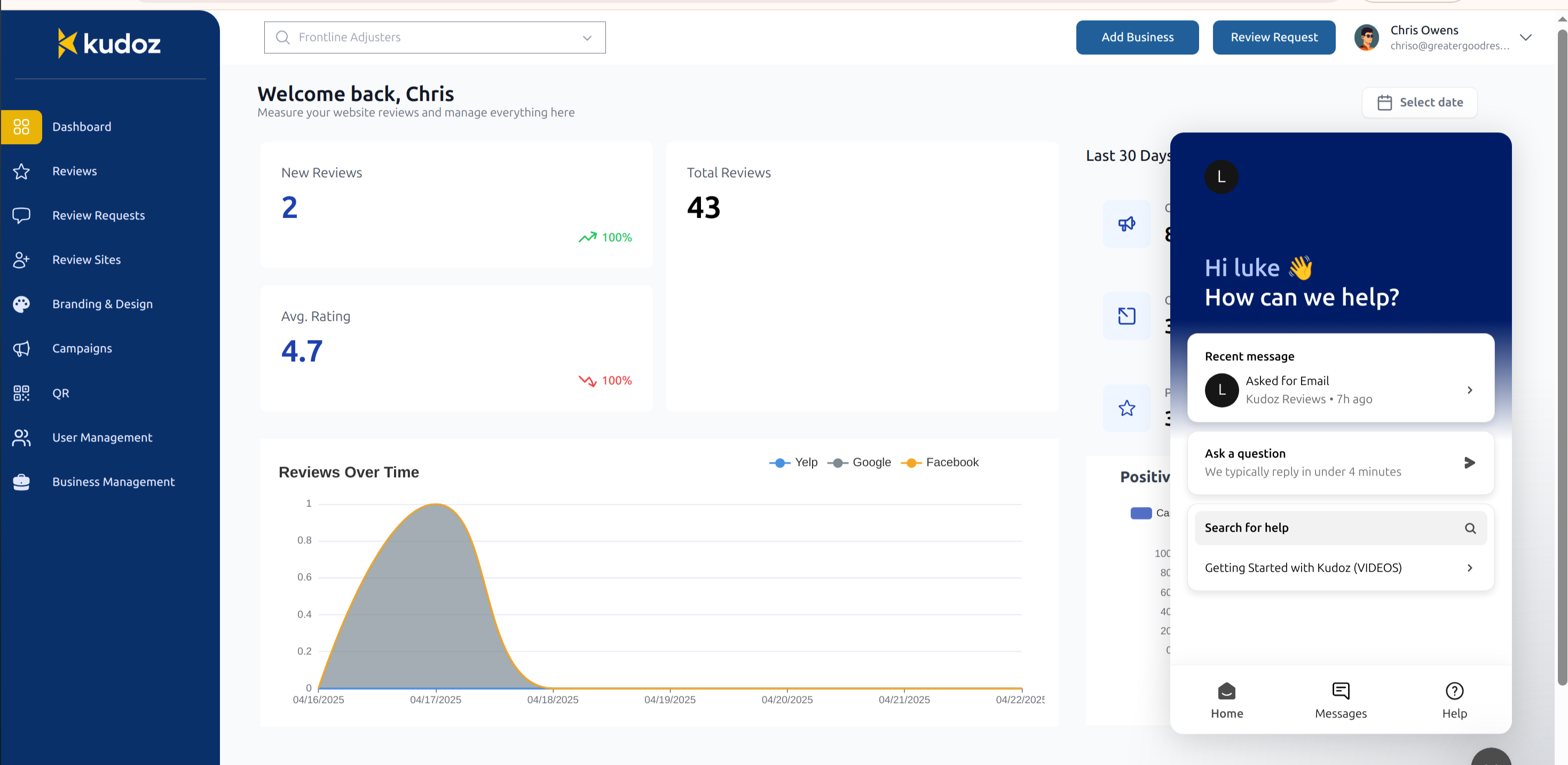
Task: Open the Select date picker
Action: click(x=1420, y=102)
